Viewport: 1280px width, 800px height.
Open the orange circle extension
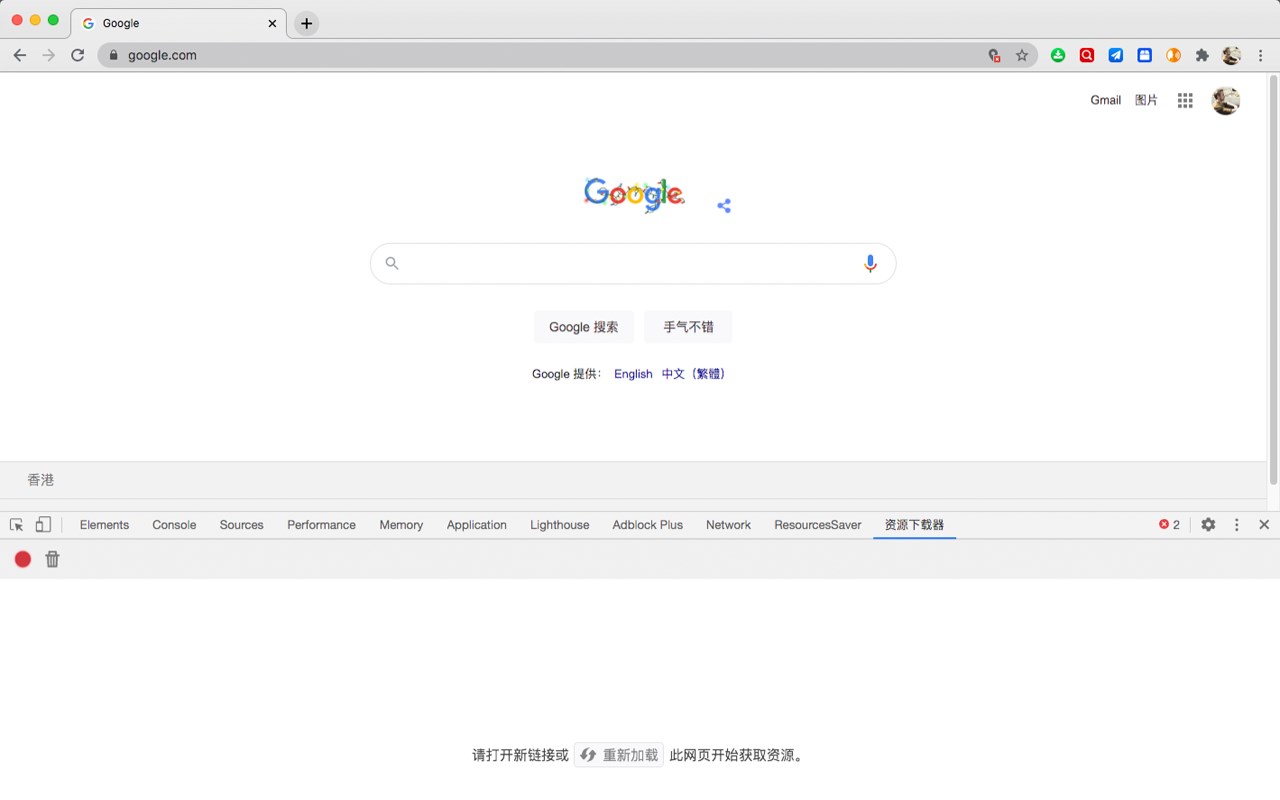[1174, 56]
